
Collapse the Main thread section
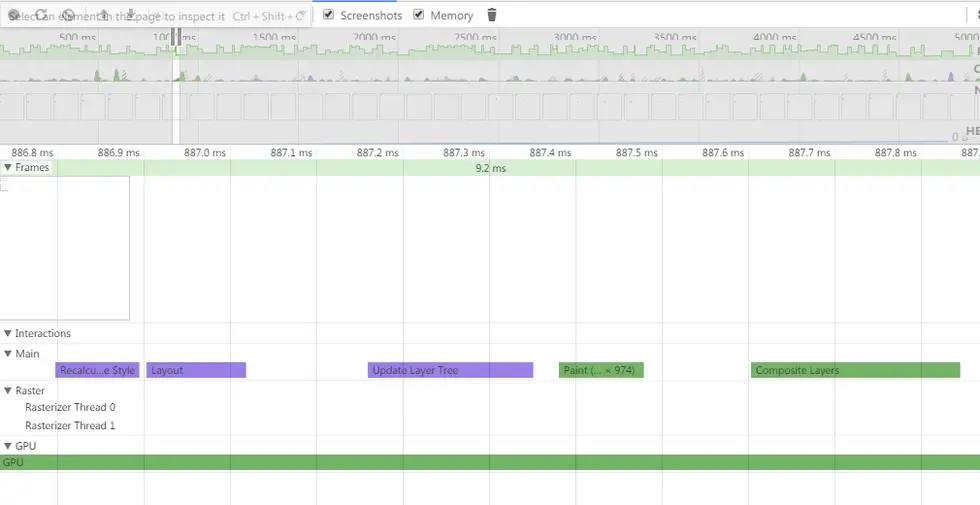[8, 354]
